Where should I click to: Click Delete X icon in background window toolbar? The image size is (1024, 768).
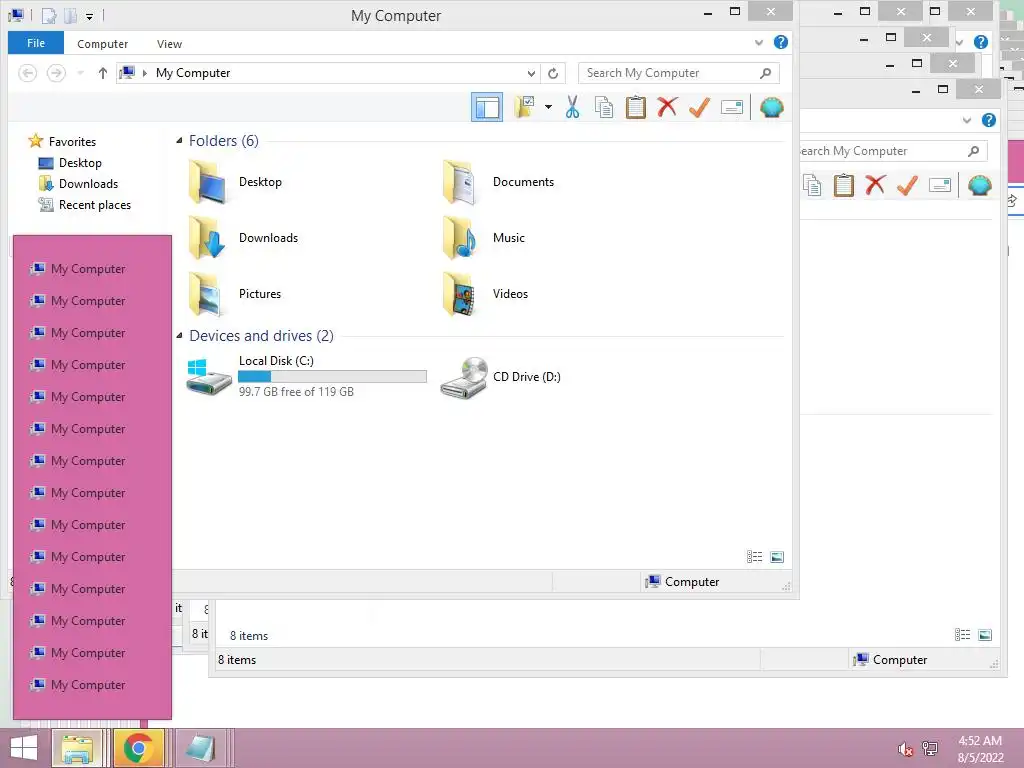[875, 185]
